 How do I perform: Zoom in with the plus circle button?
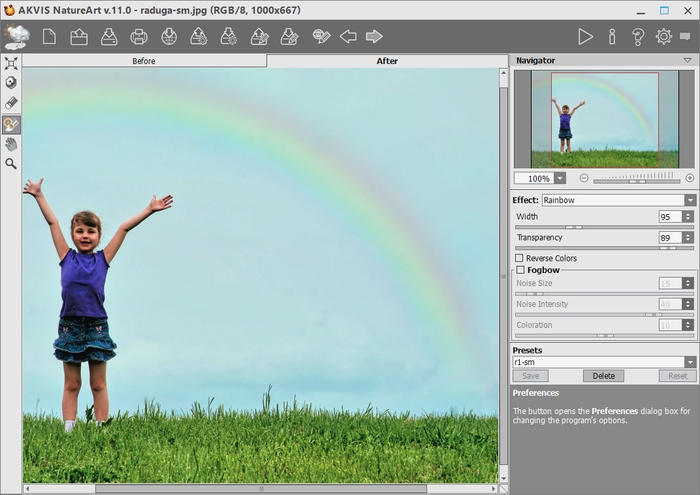coord(690,178)
